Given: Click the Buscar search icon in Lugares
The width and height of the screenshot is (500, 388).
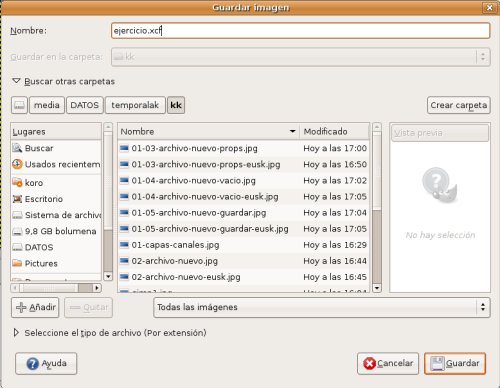Looking at the screenshot, I should [x=17, y=148].
